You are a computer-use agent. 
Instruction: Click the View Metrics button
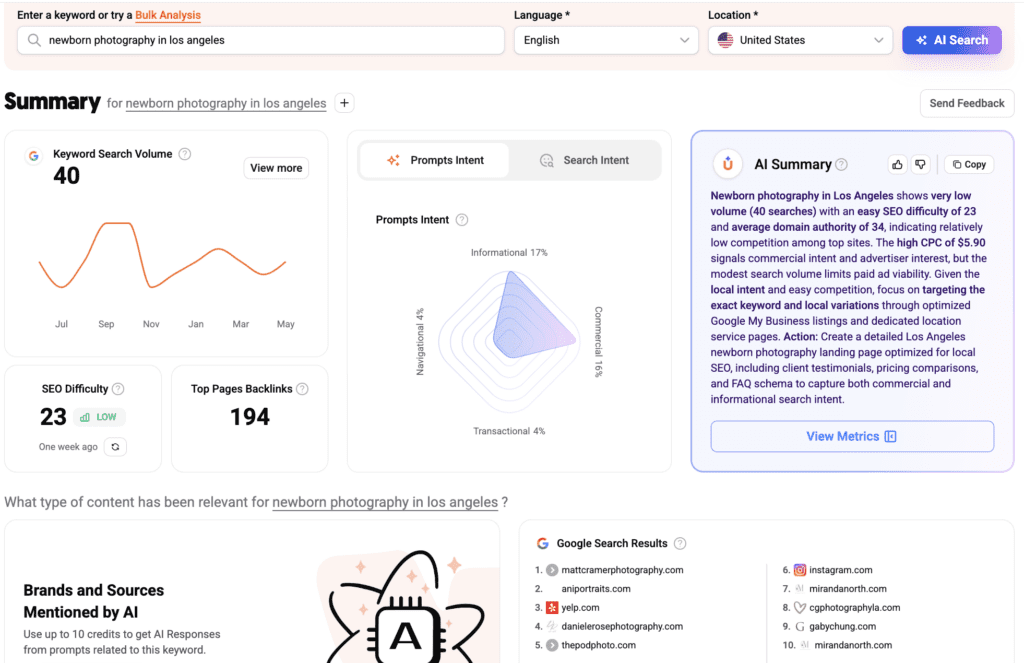click(x=852, y=436)
